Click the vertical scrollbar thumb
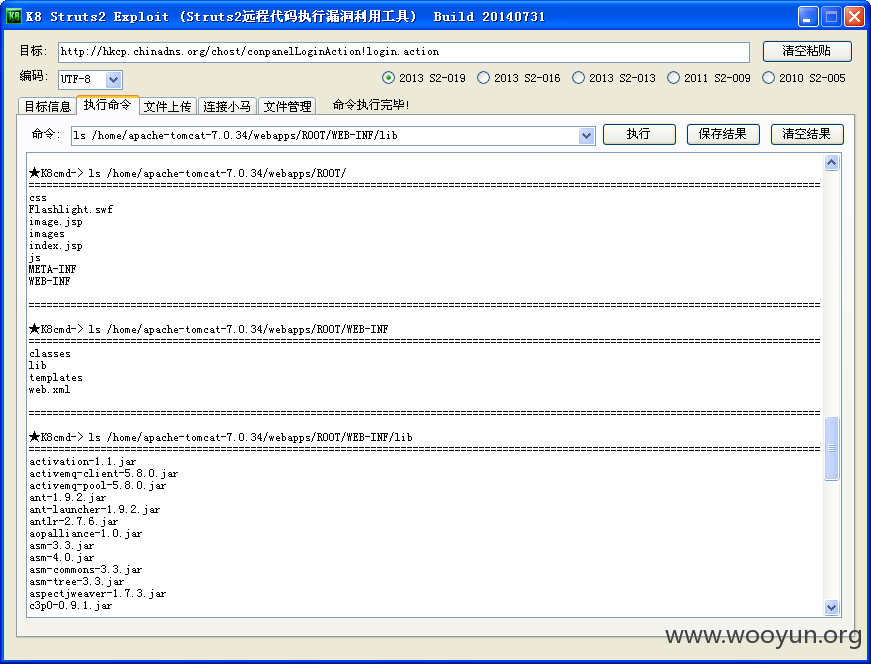871x664 pixels. tap(832, 448)
